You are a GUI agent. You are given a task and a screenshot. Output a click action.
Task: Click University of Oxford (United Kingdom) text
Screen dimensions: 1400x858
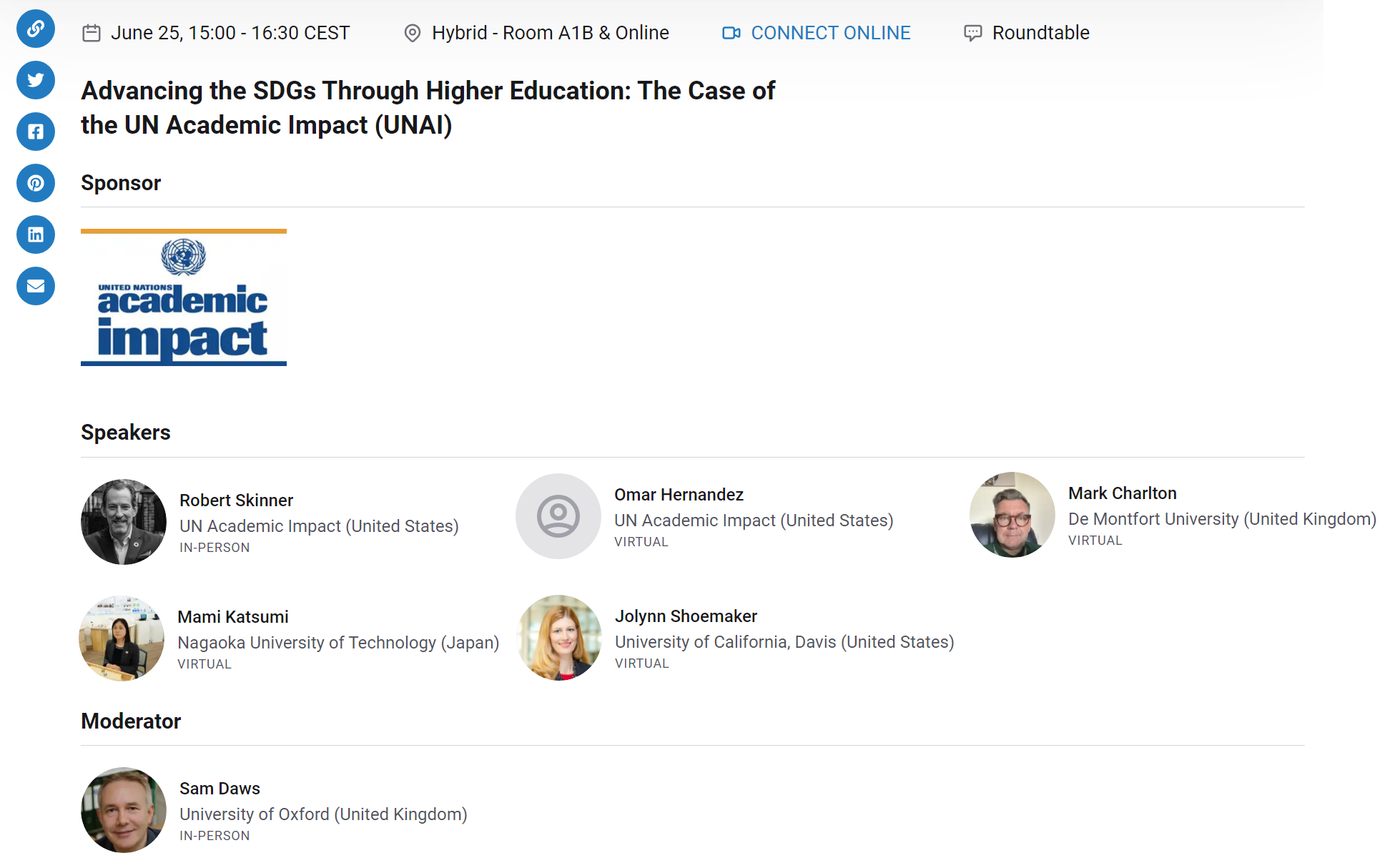click(x=323, y=814)
